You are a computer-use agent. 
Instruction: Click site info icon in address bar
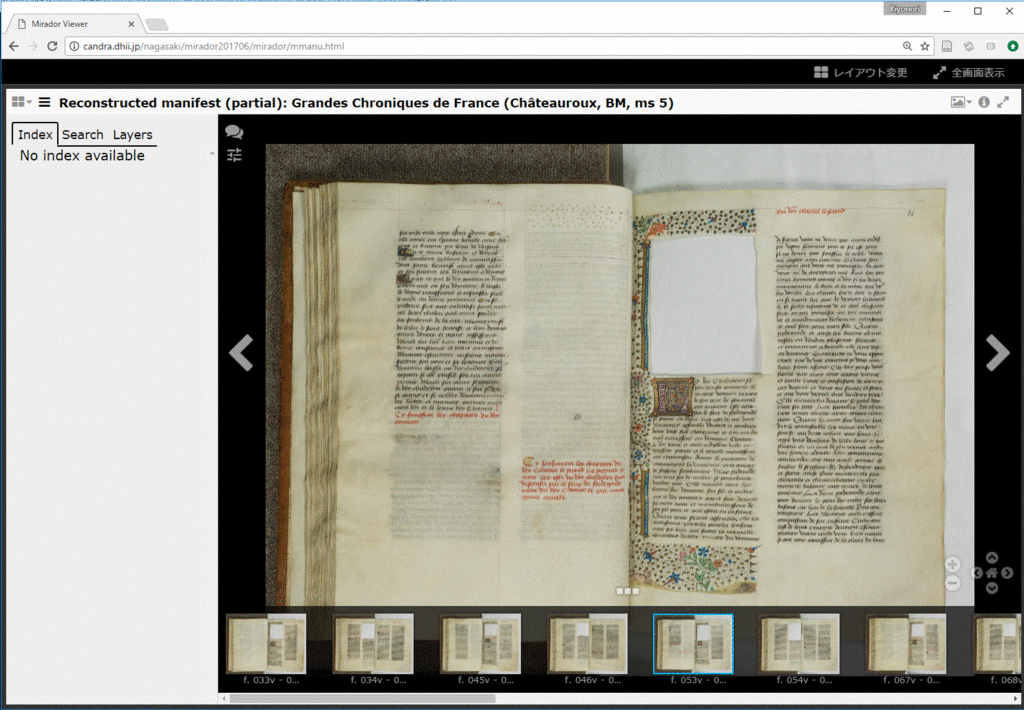pyautogui.click(x=74, y=46)
